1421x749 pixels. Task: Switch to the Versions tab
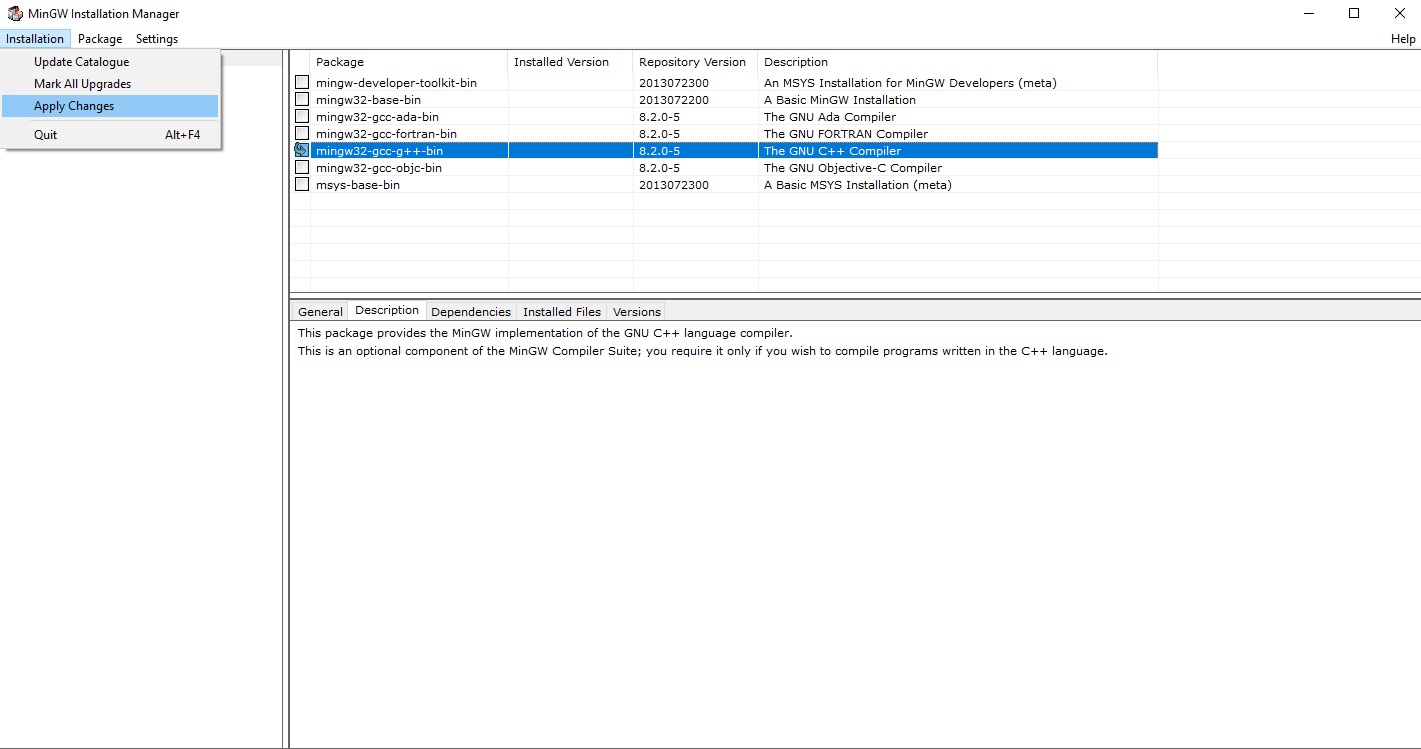(x=637, y=312)
